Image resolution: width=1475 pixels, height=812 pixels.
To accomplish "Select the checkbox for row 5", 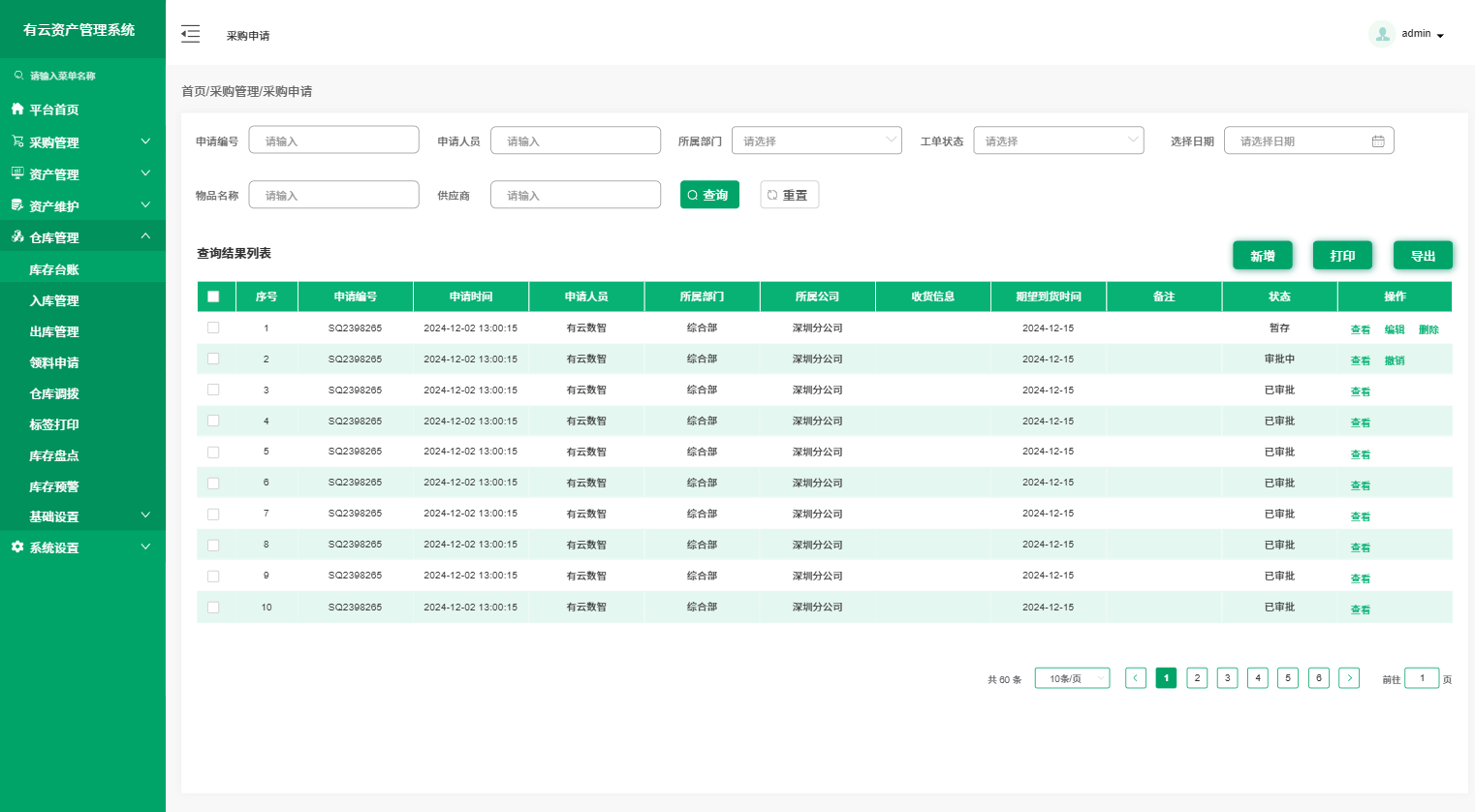I will [x=213, y=453].
